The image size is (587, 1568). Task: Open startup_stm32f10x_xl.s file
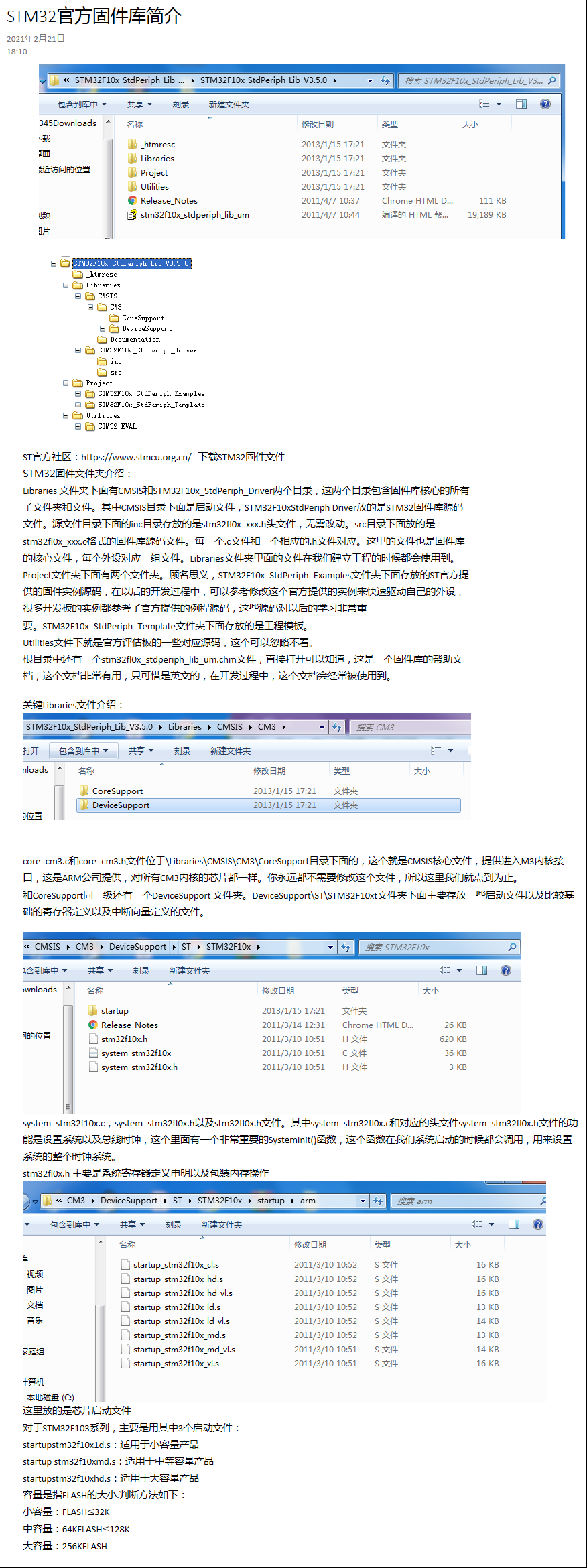[176, 1364]
